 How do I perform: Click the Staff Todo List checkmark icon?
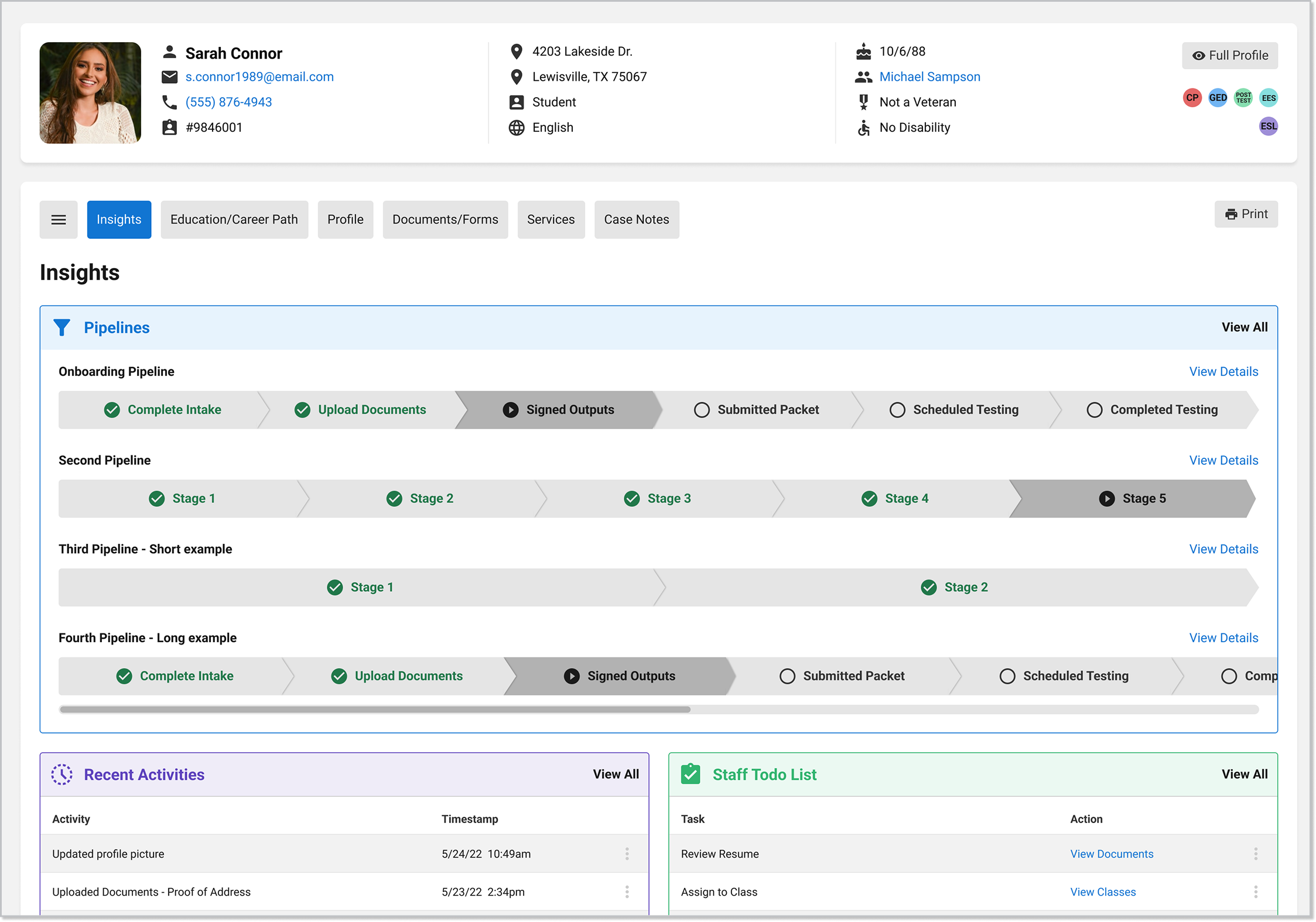tap(691, 774)
